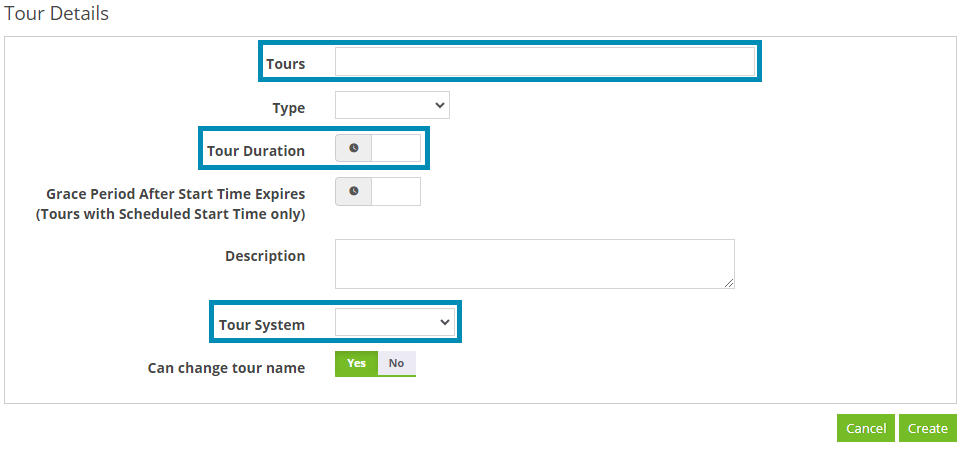Screen dimensions: 962x449
Task: Click the Description box resize grip icon
Action: [x=728, y=283]
